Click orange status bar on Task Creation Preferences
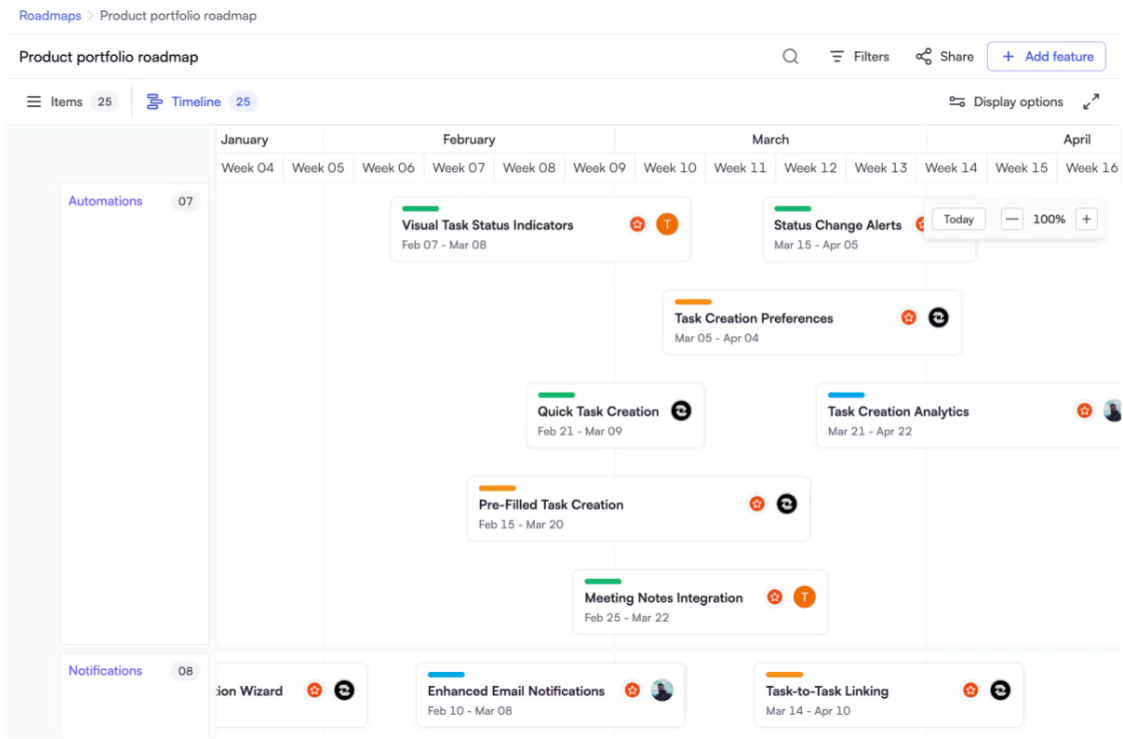The image size is (1123, 739). 693,301
